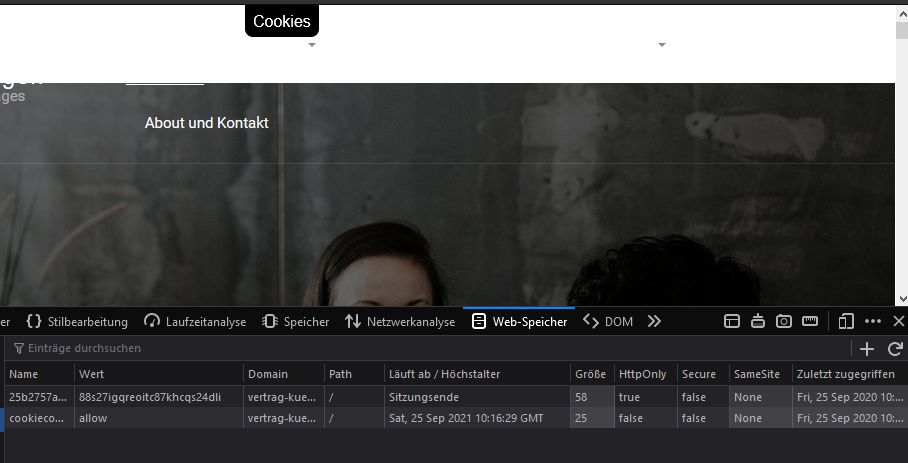908x463 pixels.
Task: Click the ruler icon in devtools toolbar
Action: click(x=810, y=321)
